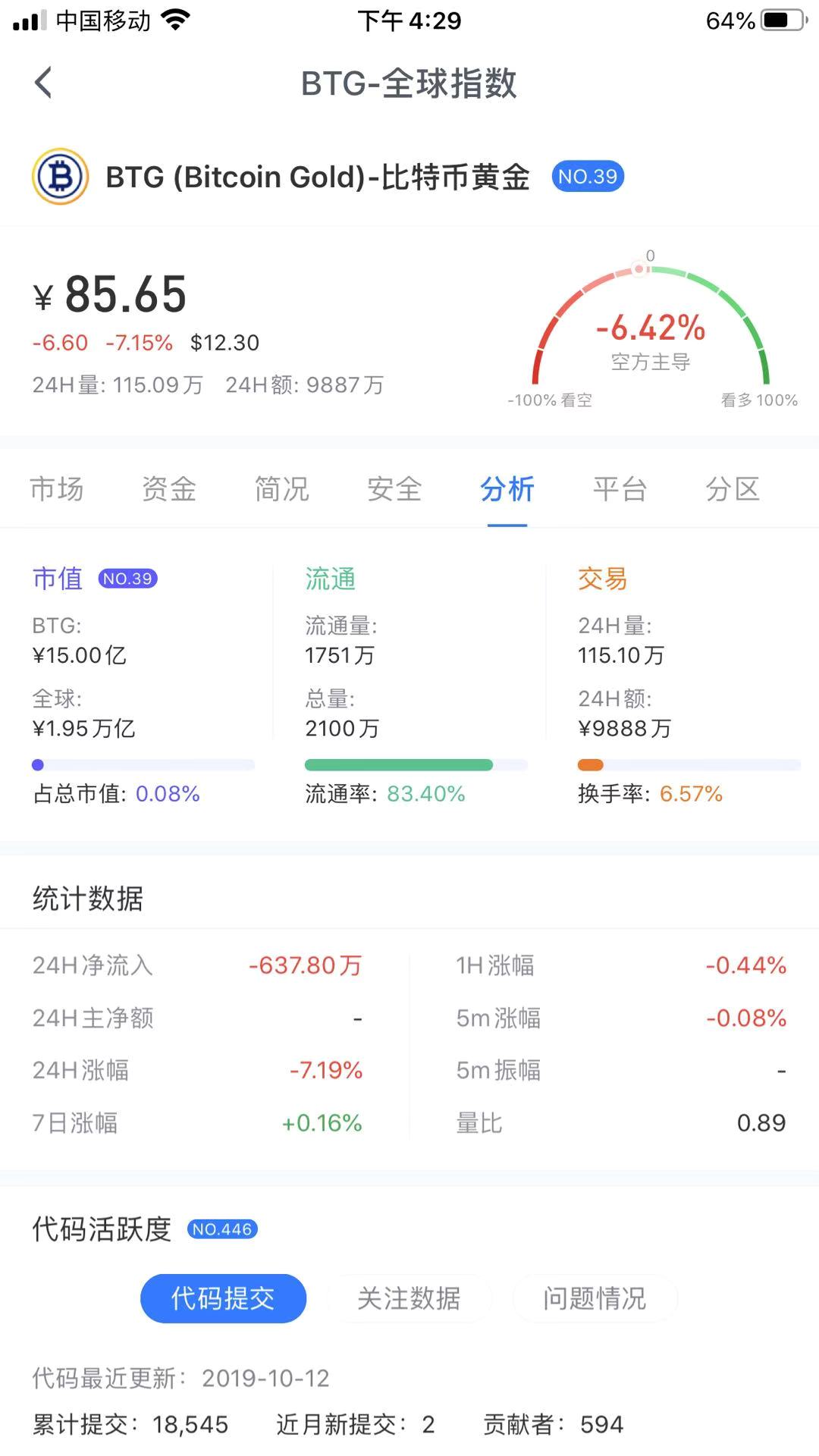Tap the NO.39 badge next to 市值
Screen dimensions: 819x1456
pyautogui.click(x=127, y=579)
